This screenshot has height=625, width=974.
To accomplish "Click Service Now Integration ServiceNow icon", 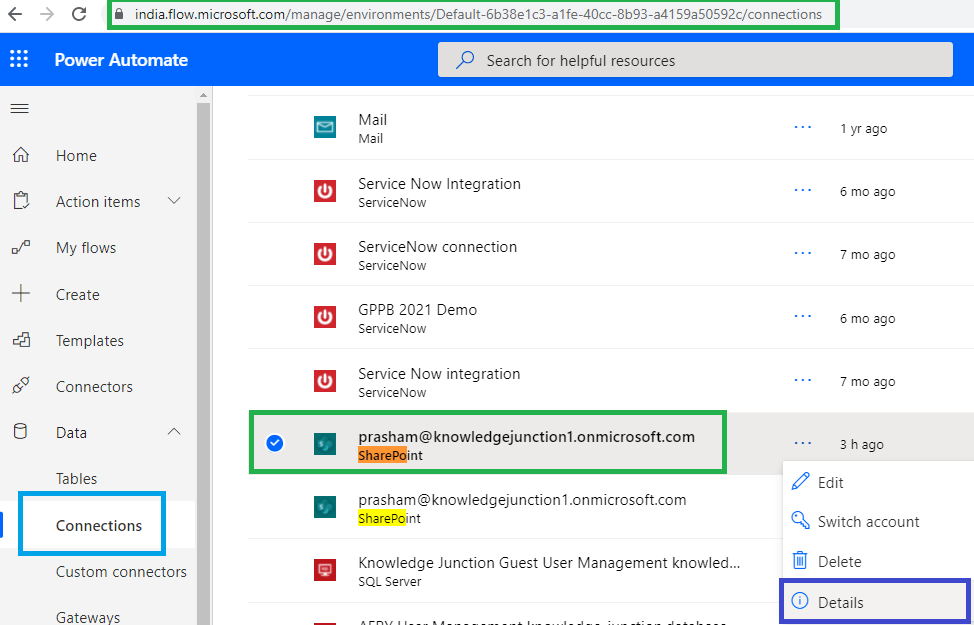I will click(x=325, y=191).
